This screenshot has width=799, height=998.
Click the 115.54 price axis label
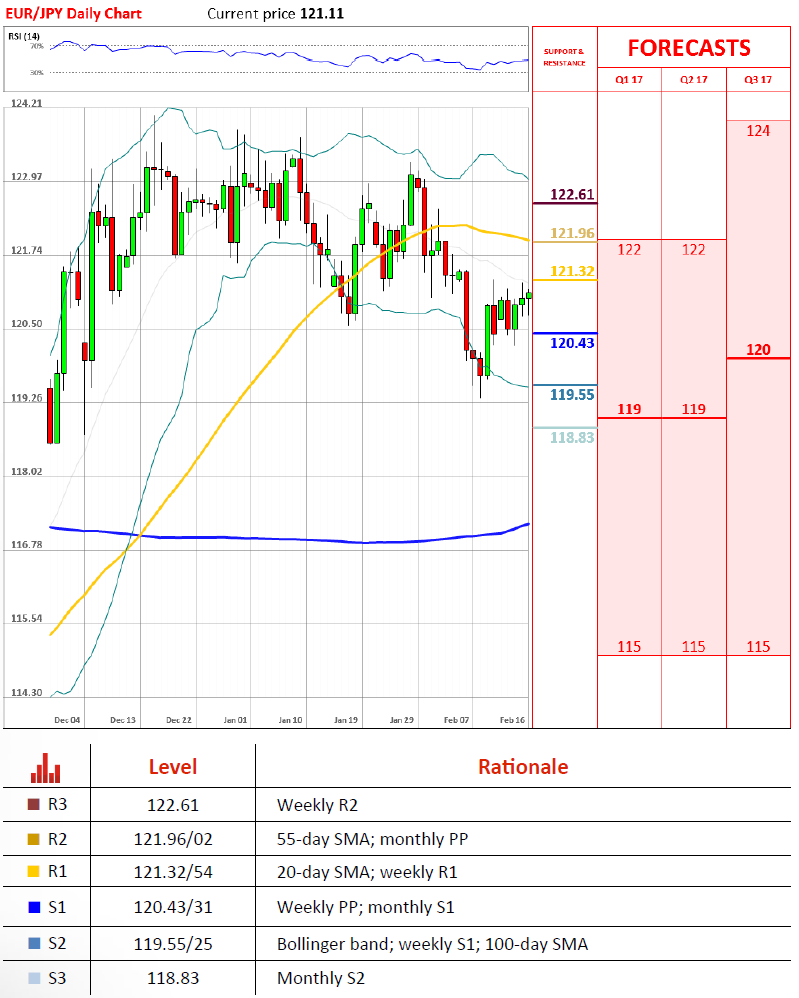[x=27, y=618]
